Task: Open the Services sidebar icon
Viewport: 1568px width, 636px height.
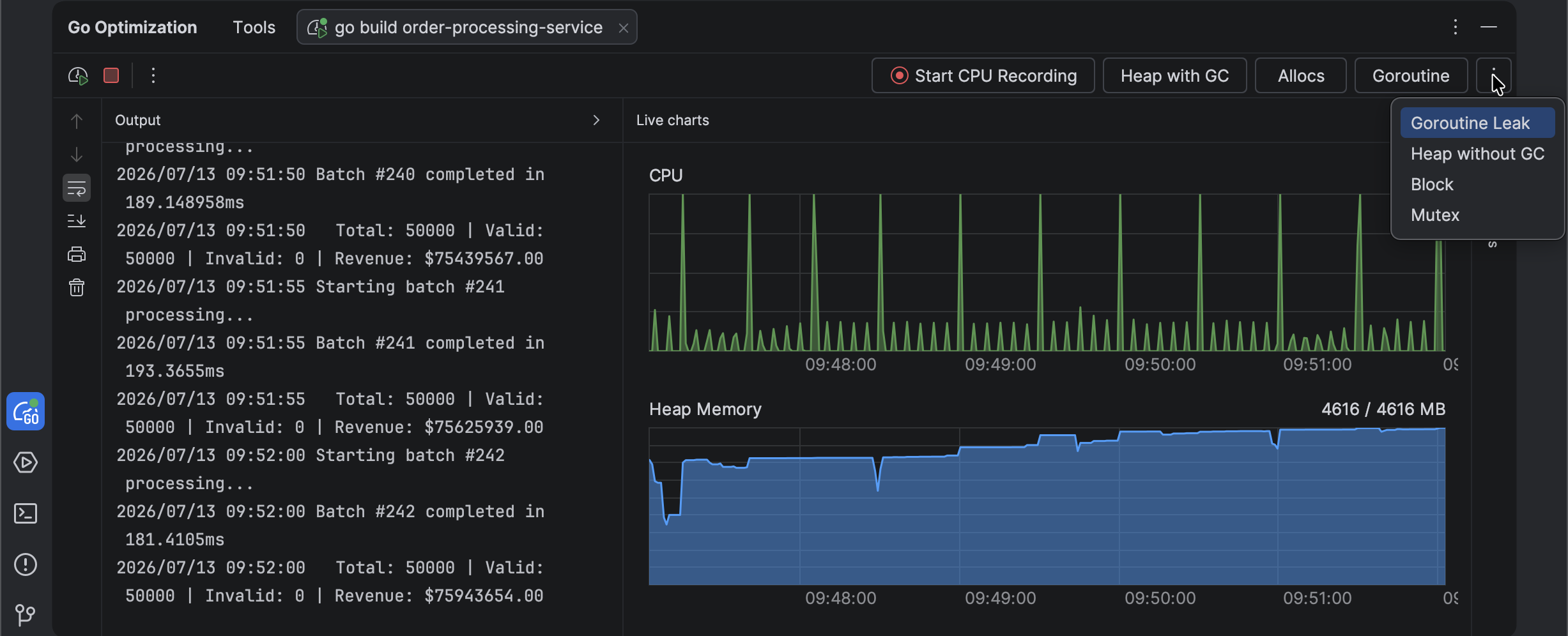Action: tap(26, 462)
